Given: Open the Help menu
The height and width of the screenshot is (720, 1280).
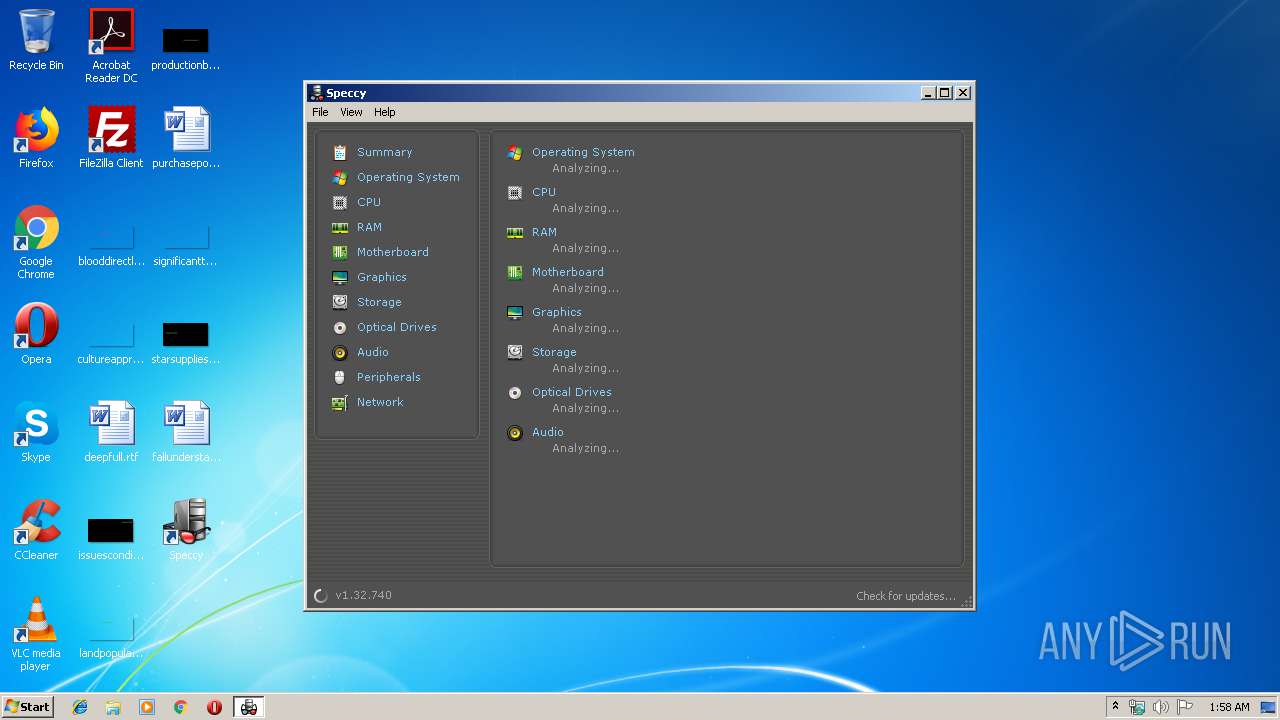Looking at the screenshot, I should (385, 112).
